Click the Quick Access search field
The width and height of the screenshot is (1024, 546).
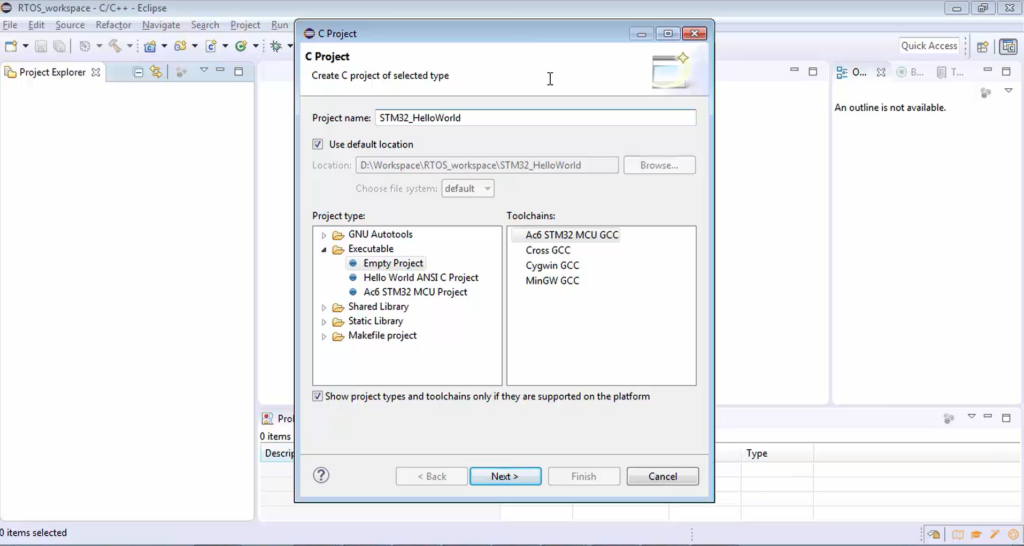tap(929, 46)
